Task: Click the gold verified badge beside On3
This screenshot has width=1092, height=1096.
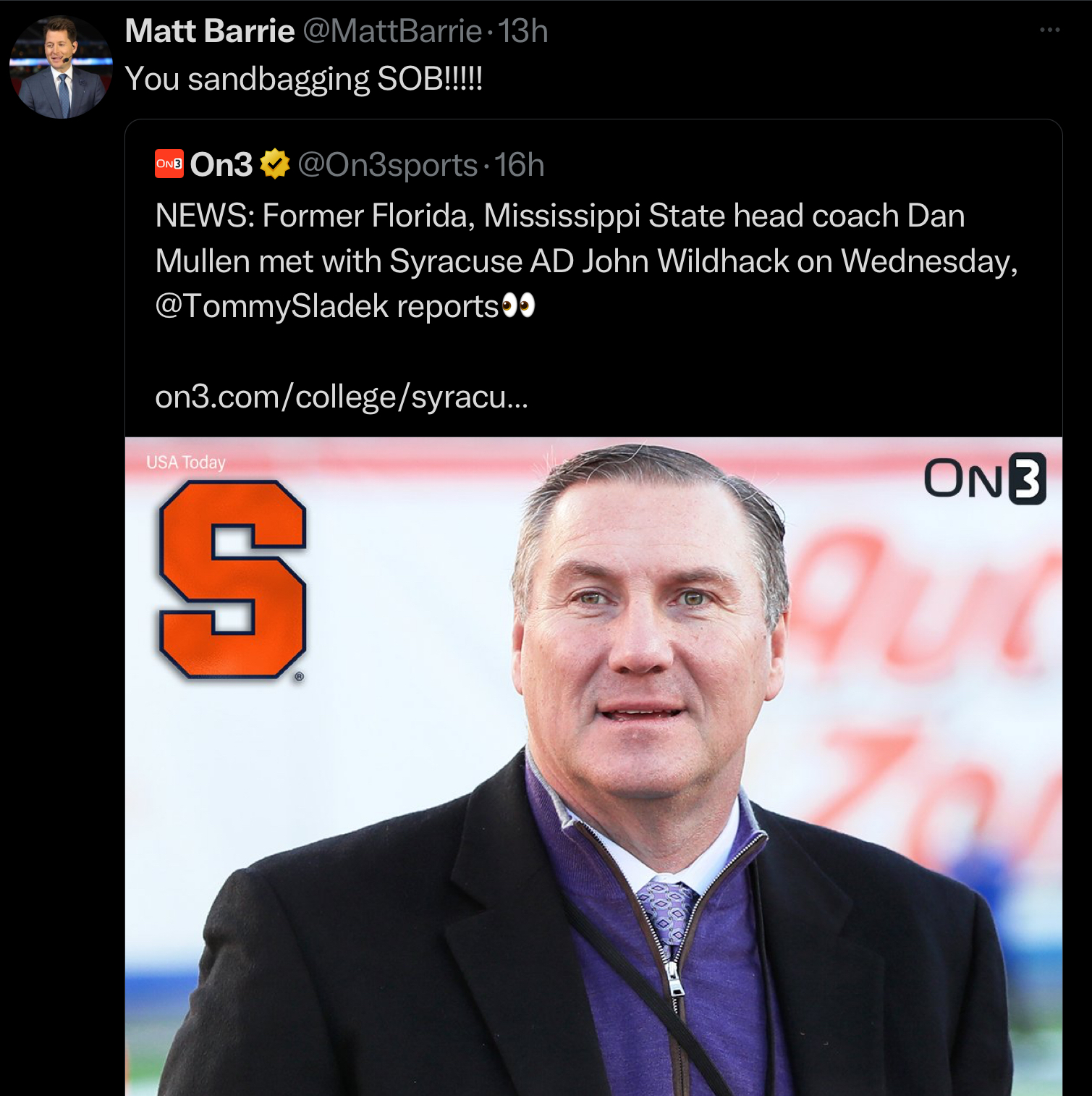Action: click(275, 164)
